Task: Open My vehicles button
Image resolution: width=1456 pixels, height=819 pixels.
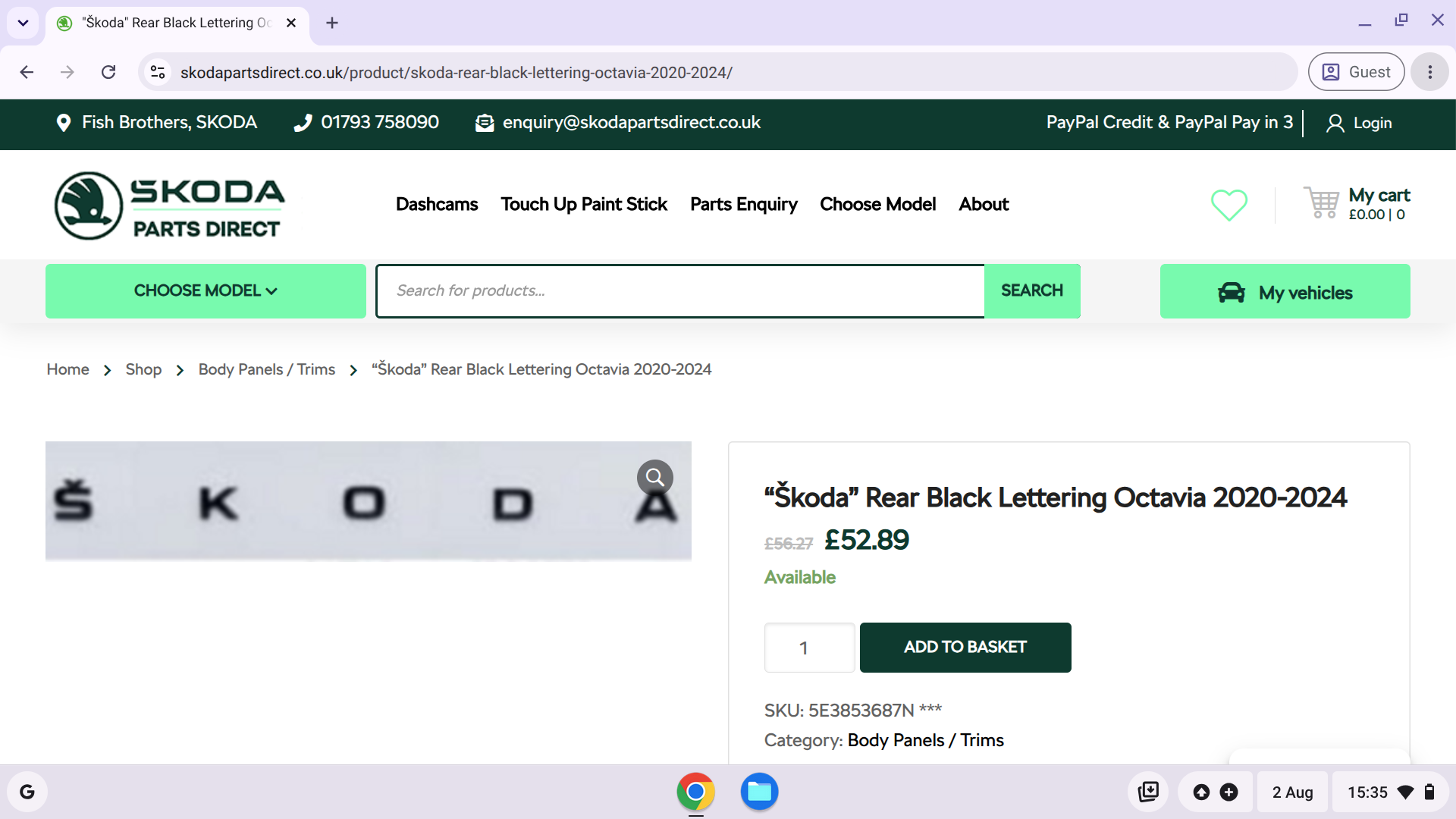Action: pyautogui.click(x=1285, y=291)
